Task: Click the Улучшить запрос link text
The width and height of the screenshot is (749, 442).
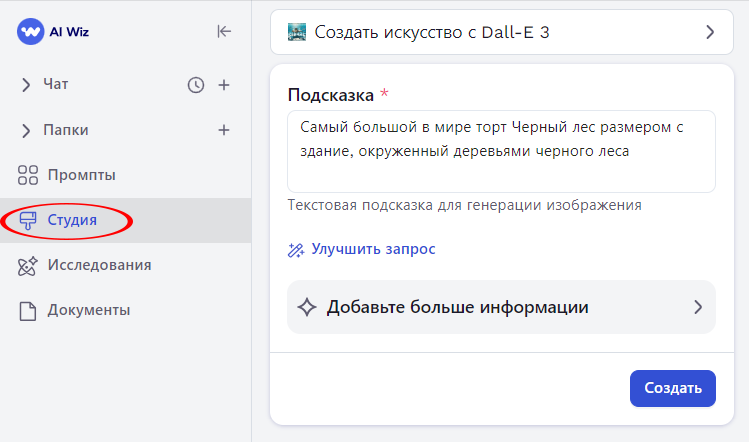Action: tap(373, 249)
